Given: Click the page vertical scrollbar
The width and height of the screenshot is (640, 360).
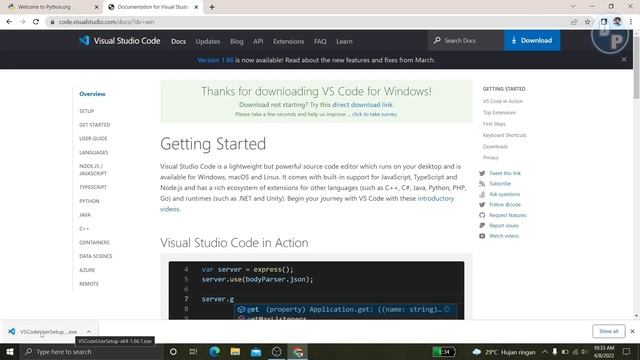Looking at the screenshot, I should (636, 67).
